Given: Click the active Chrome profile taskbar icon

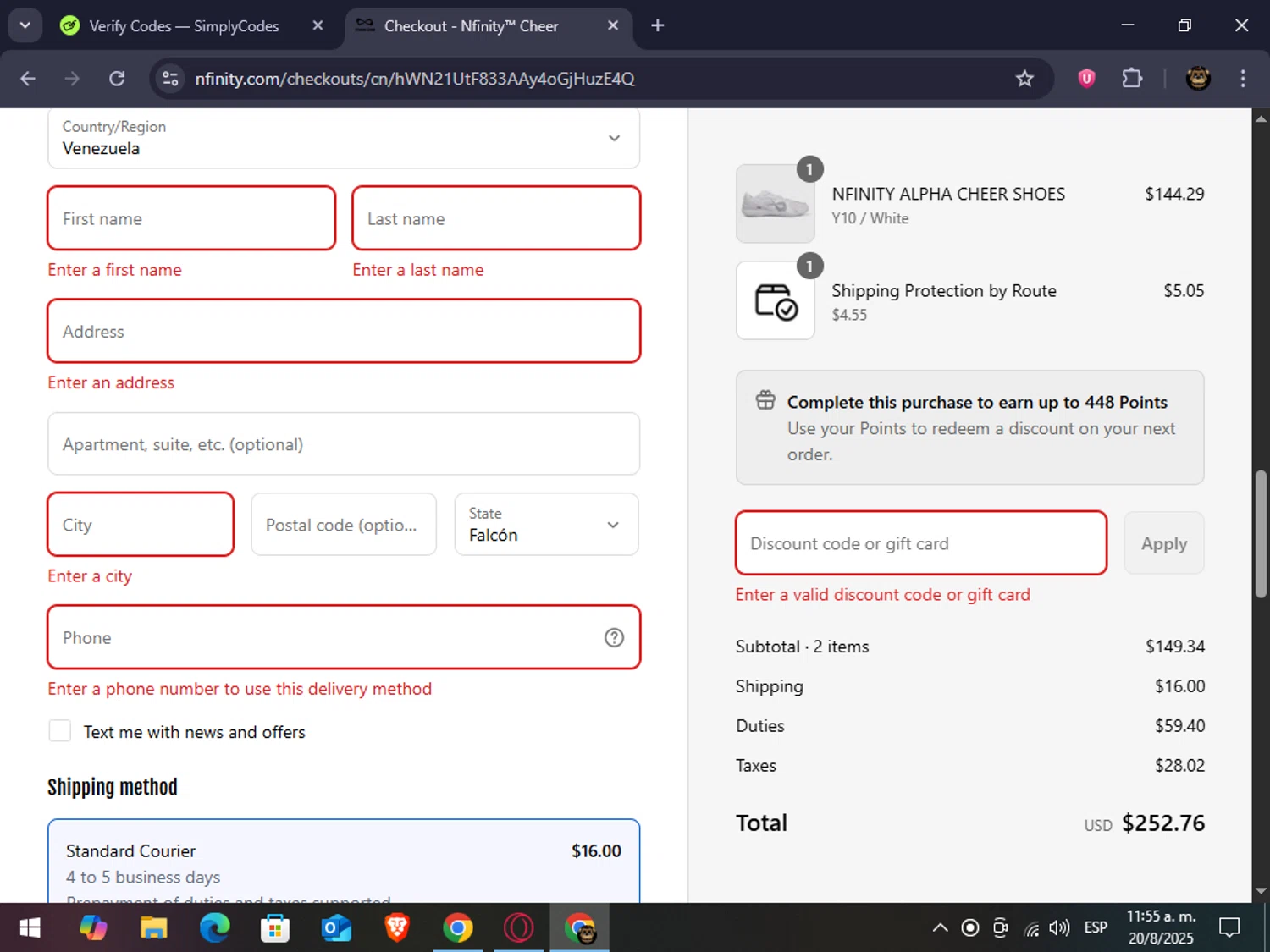Looking at the screenshot, I should point(580,928).
